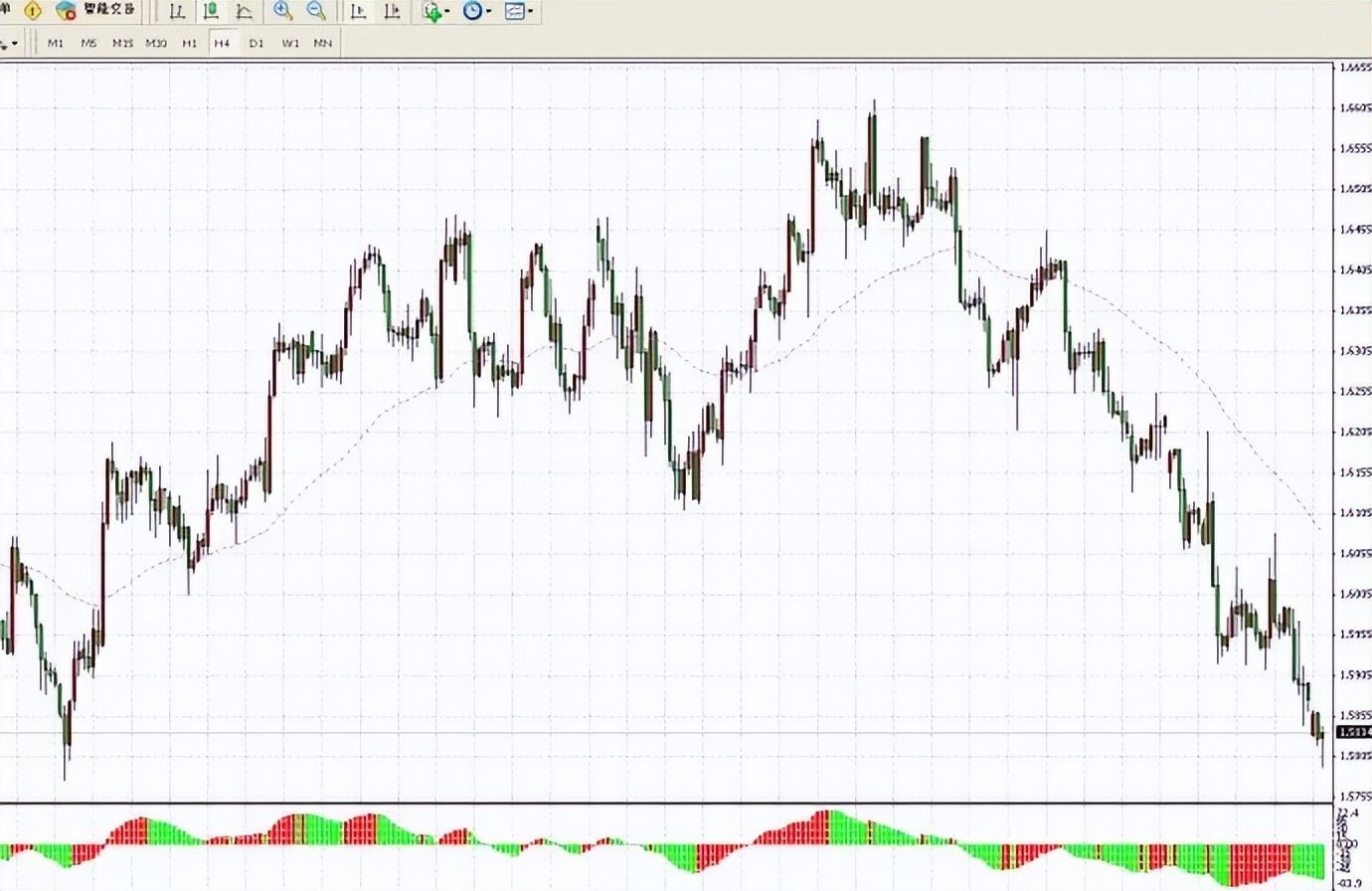The image size is (1372, 891).
Task: Select the line chart display icon
Action: [x=244, y=12]
